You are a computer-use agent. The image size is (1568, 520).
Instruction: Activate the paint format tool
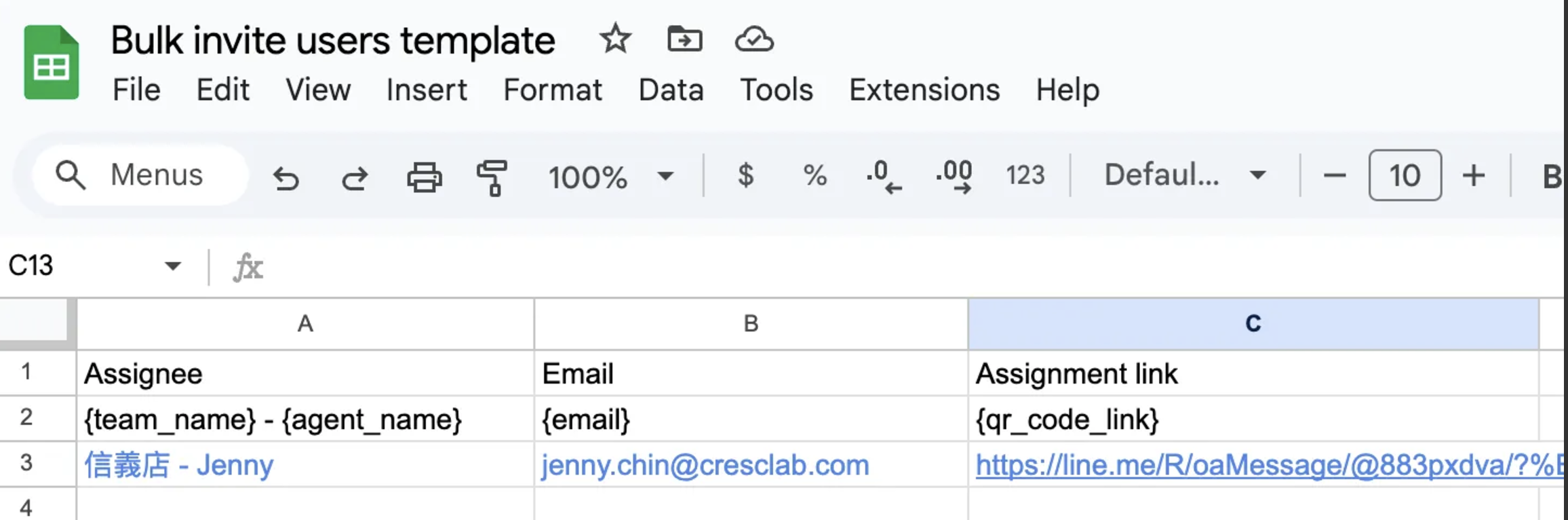[x=492, y=177]
